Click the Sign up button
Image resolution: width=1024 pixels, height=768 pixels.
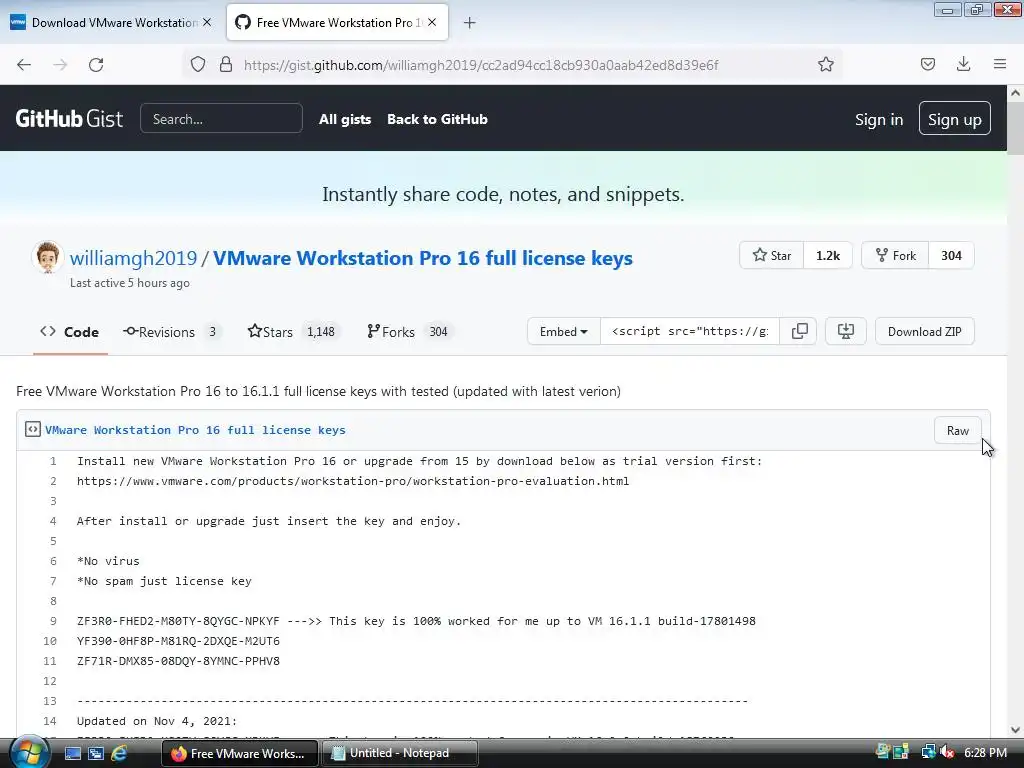tap(954, 119)
